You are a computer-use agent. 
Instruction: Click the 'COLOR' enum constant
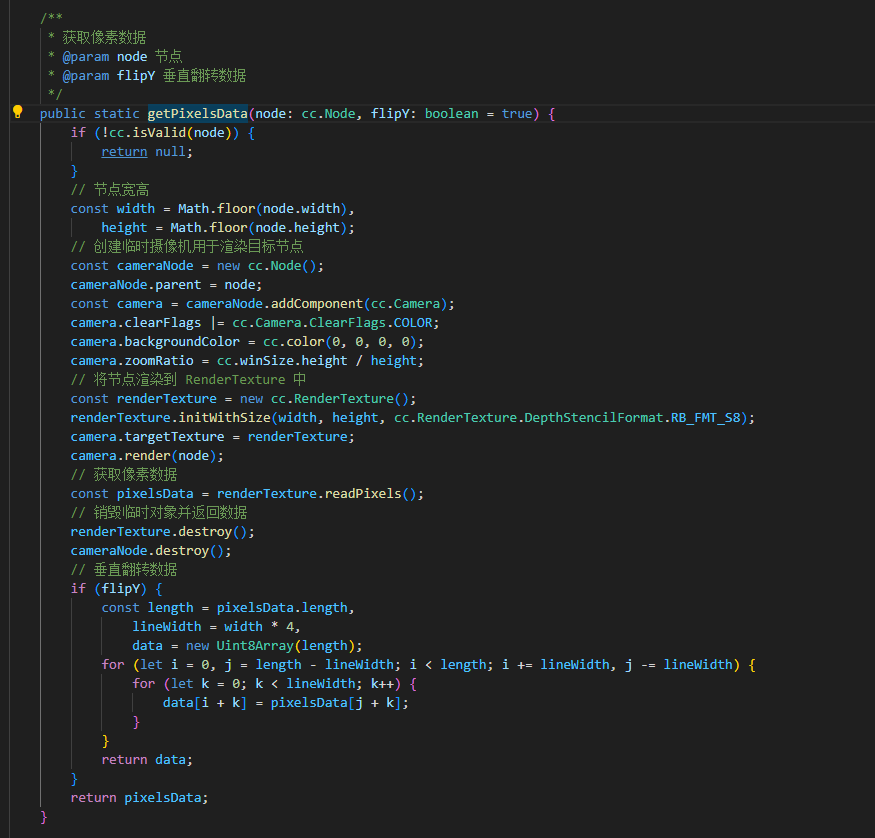pyautogui.click(x=413, y=322)
